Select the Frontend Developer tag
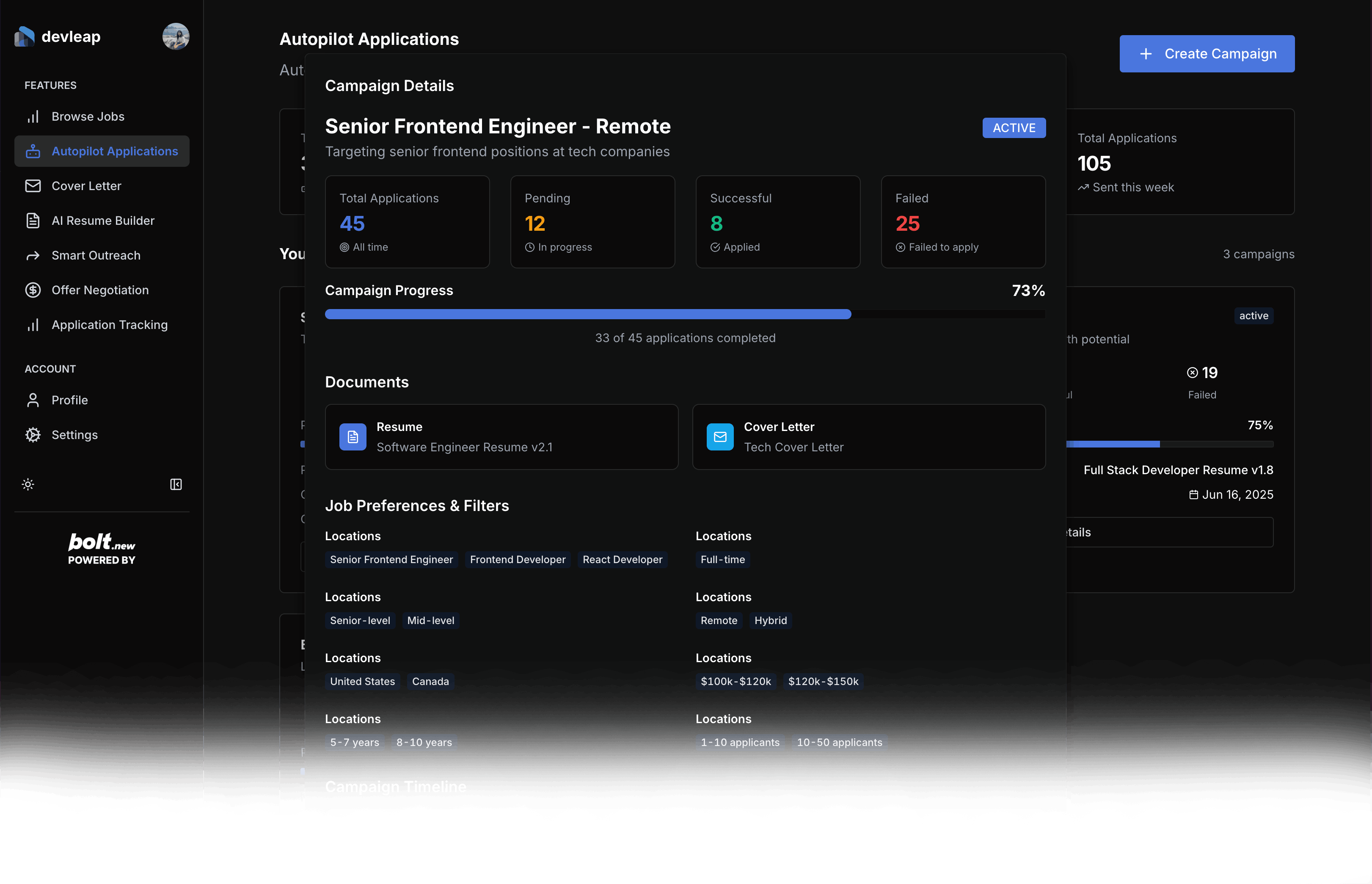Viewport: 1372px width, 884px height. pos(518,559)
